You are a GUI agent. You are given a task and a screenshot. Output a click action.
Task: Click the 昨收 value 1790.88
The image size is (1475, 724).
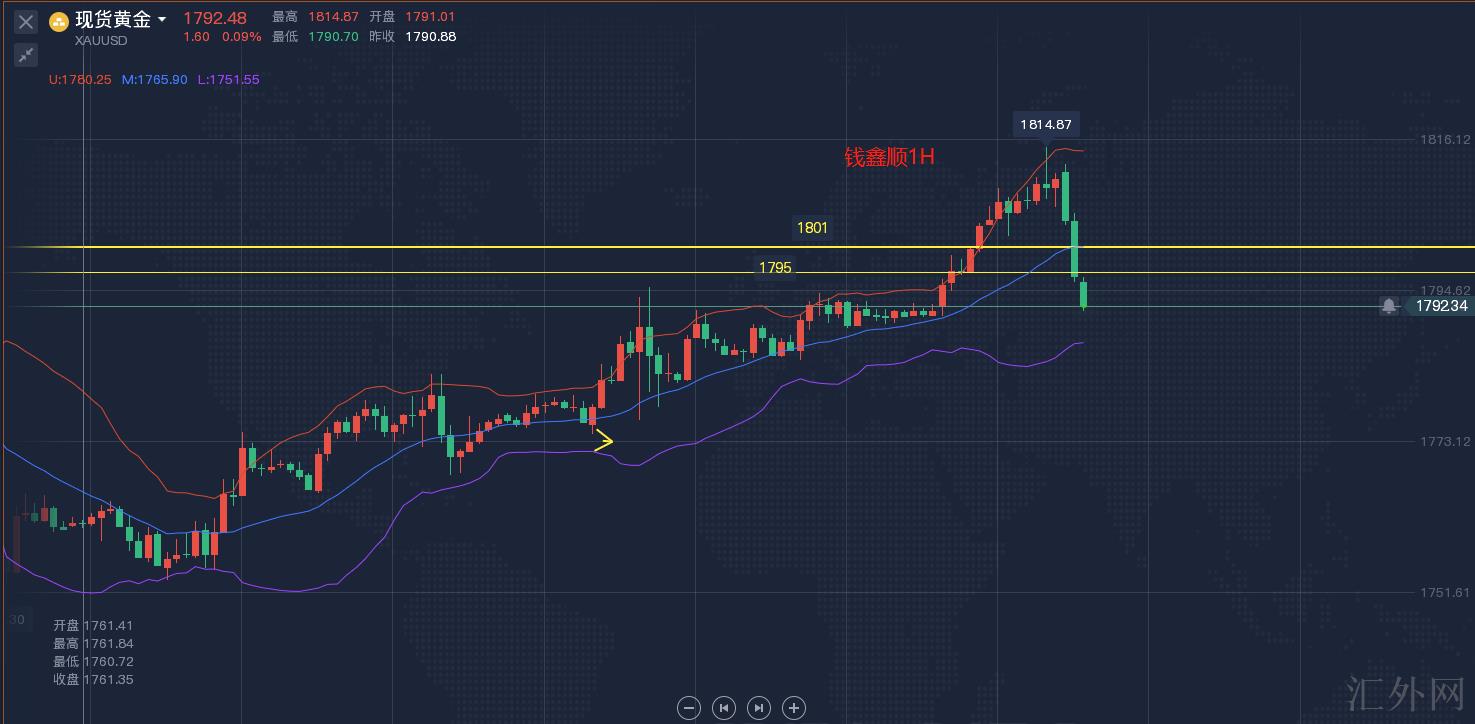pos(430,37)
